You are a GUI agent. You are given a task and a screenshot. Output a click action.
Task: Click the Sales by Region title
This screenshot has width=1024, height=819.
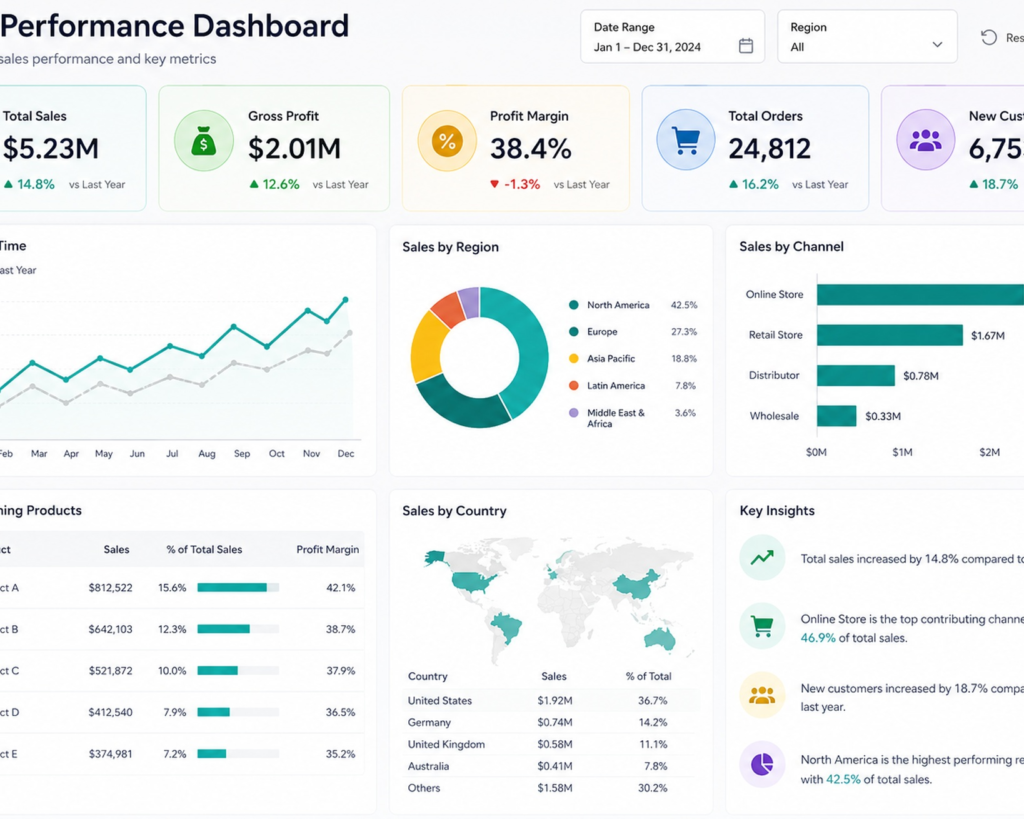coord(451,247)
